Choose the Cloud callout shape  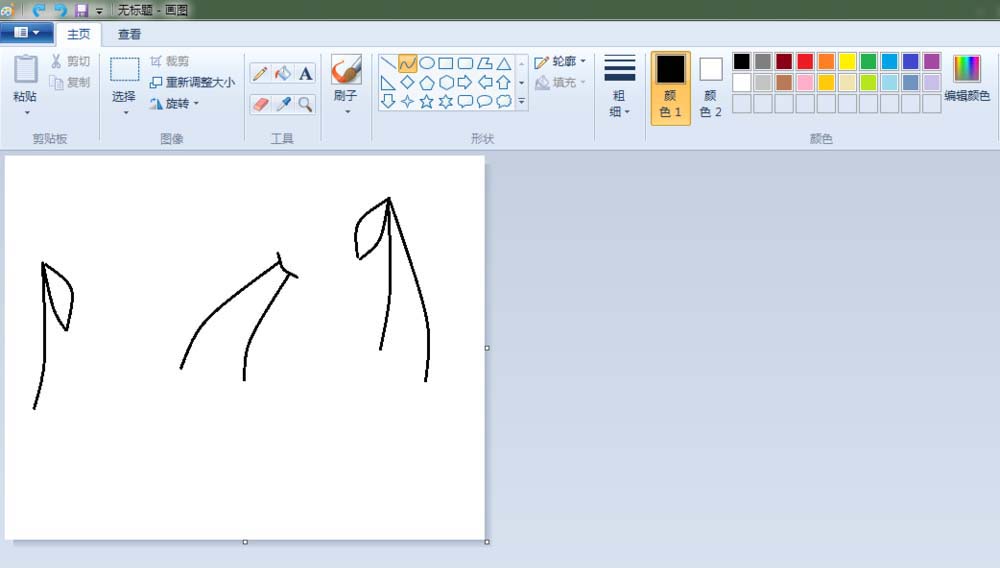click(x=504, y=101)
